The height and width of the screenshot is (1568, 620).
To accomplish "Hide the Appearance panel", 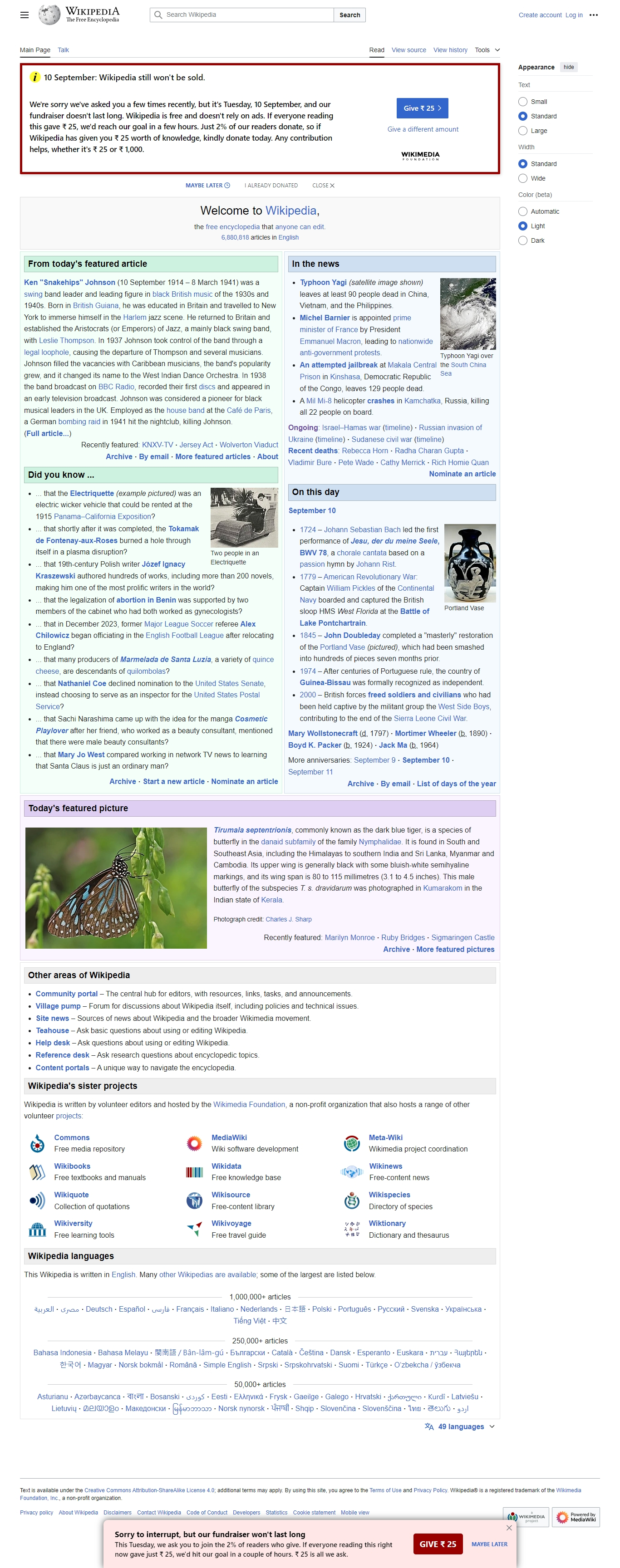I will click(x=568, y=67).
